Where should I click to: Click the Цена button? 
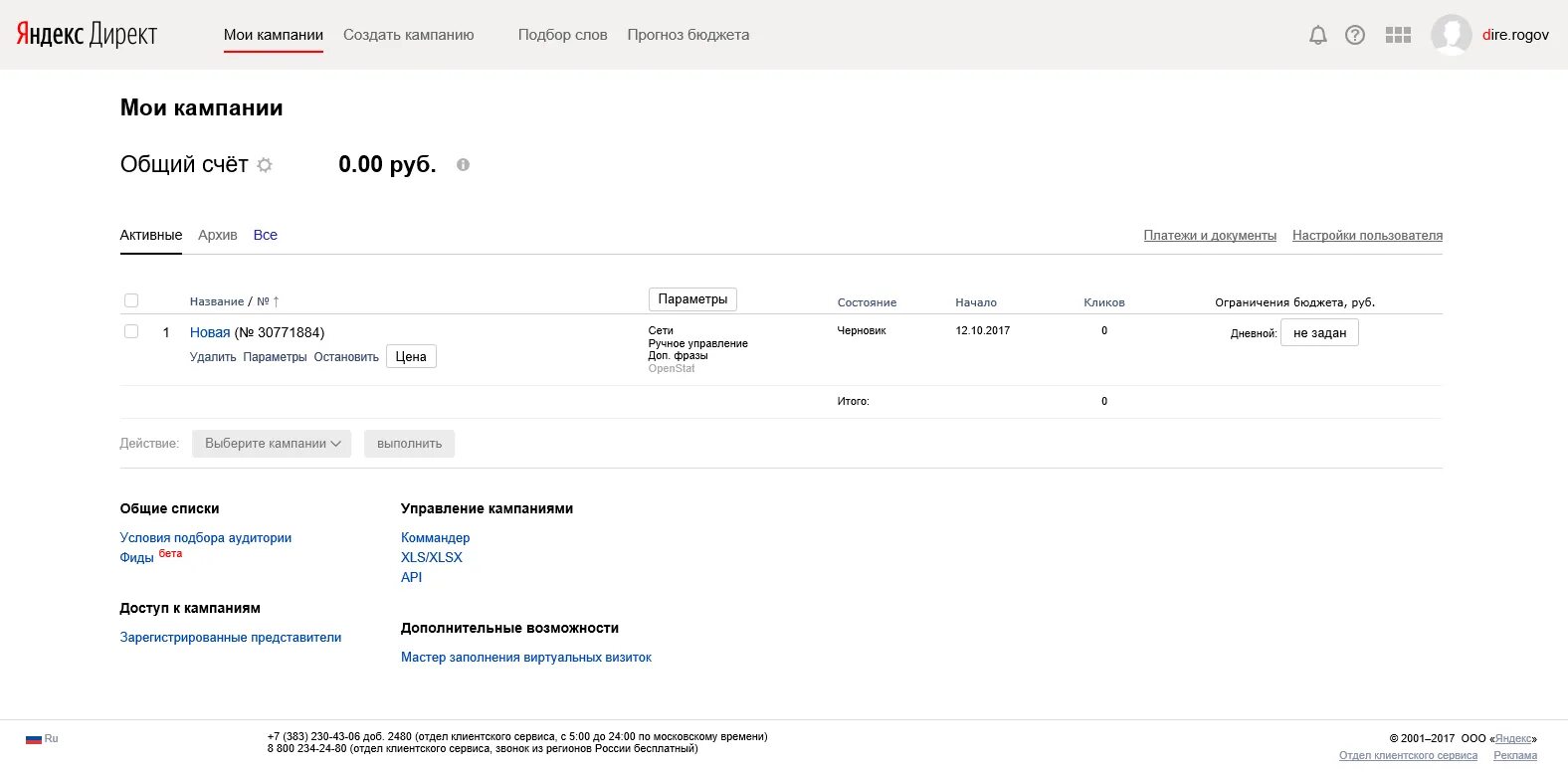click(x=411, y=357)
